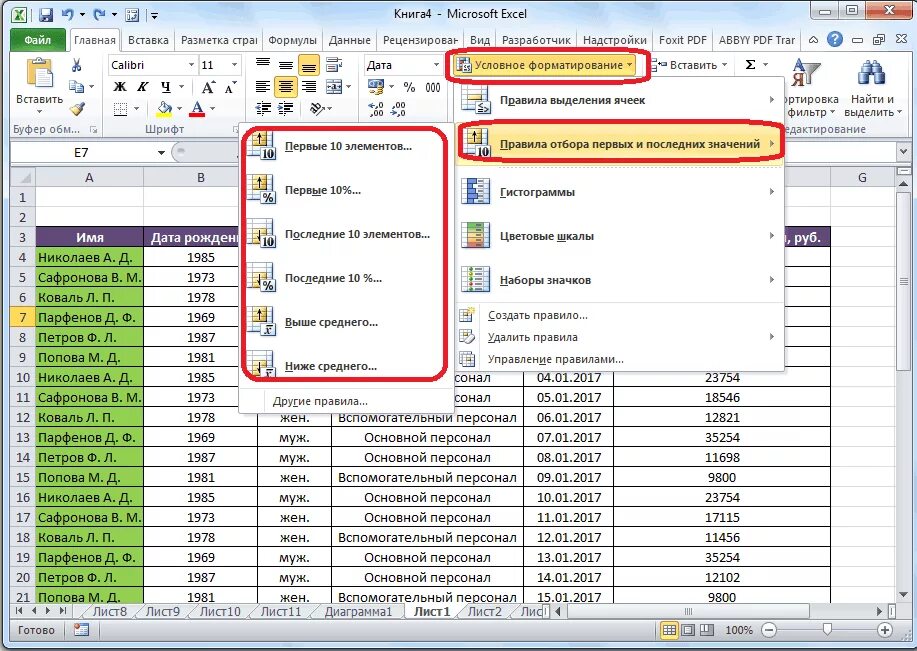Open the Дата number format dropdown
917x651 pixels.
pyautogui.click(x=436, y=65)
